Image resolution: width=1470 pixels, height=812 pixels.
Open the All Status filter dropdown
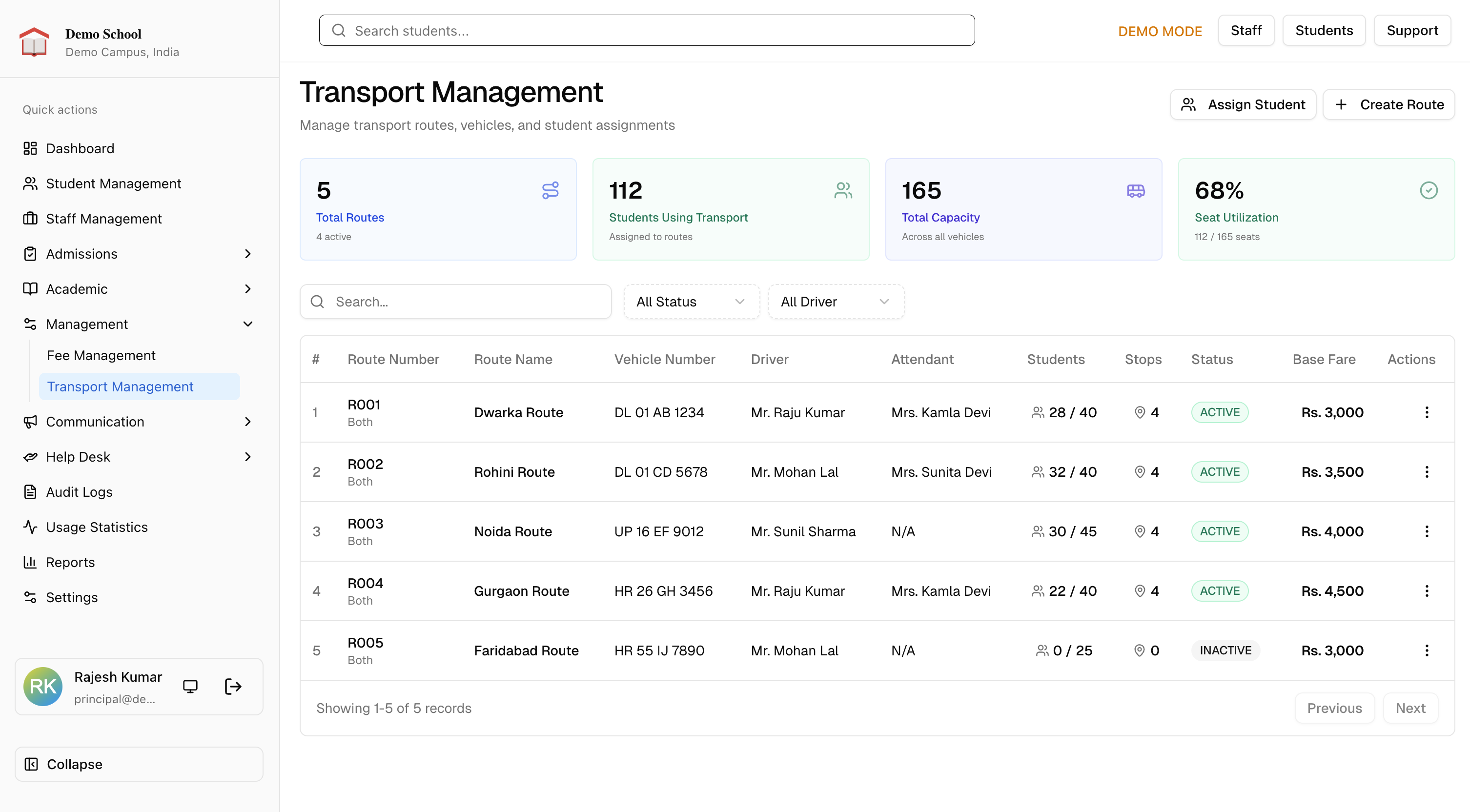[x=691, y=302]
